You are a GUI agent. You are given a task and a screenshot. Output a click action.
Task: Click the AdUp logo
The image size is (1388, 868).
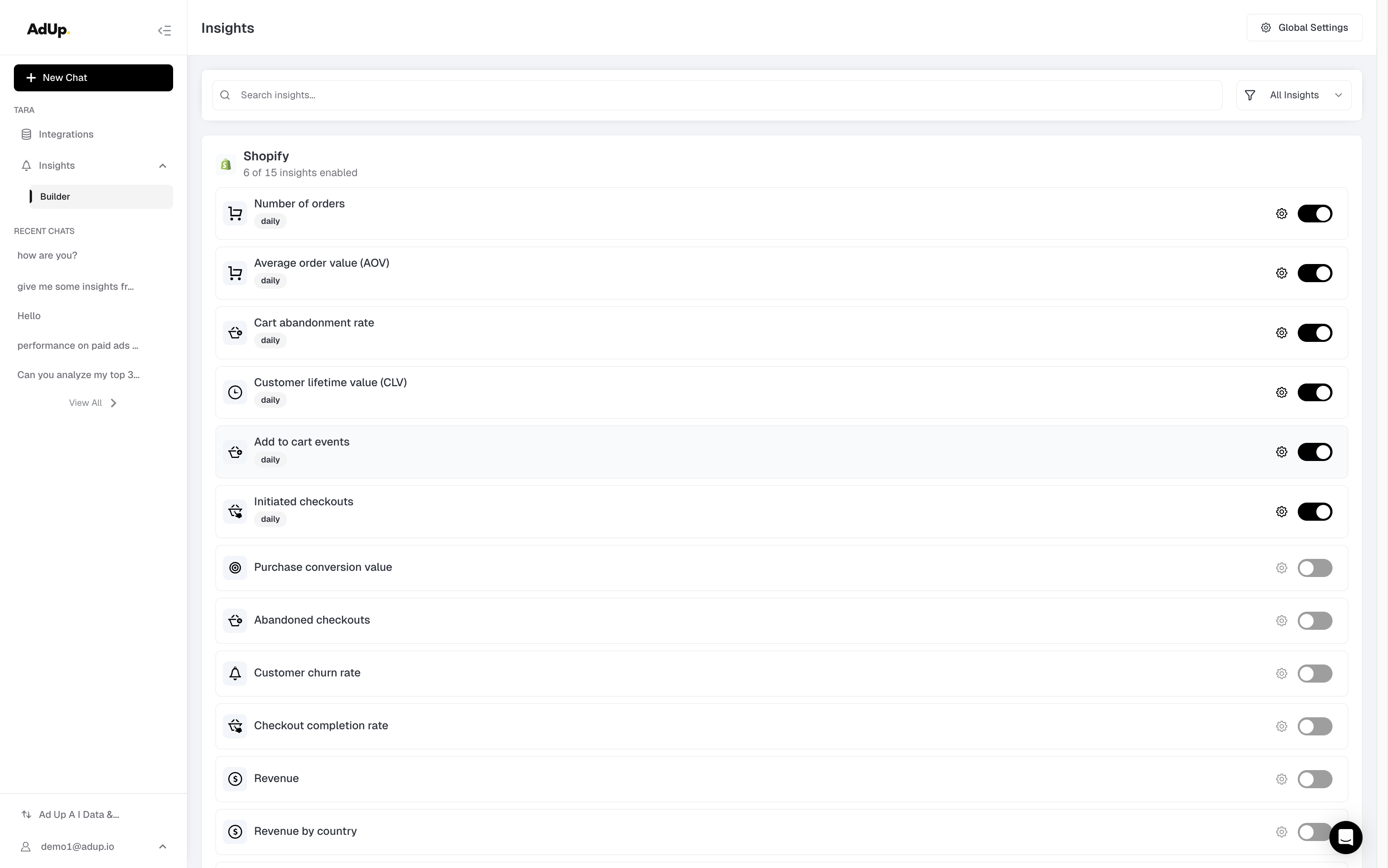pyautogui.click(x=48, y=30)
